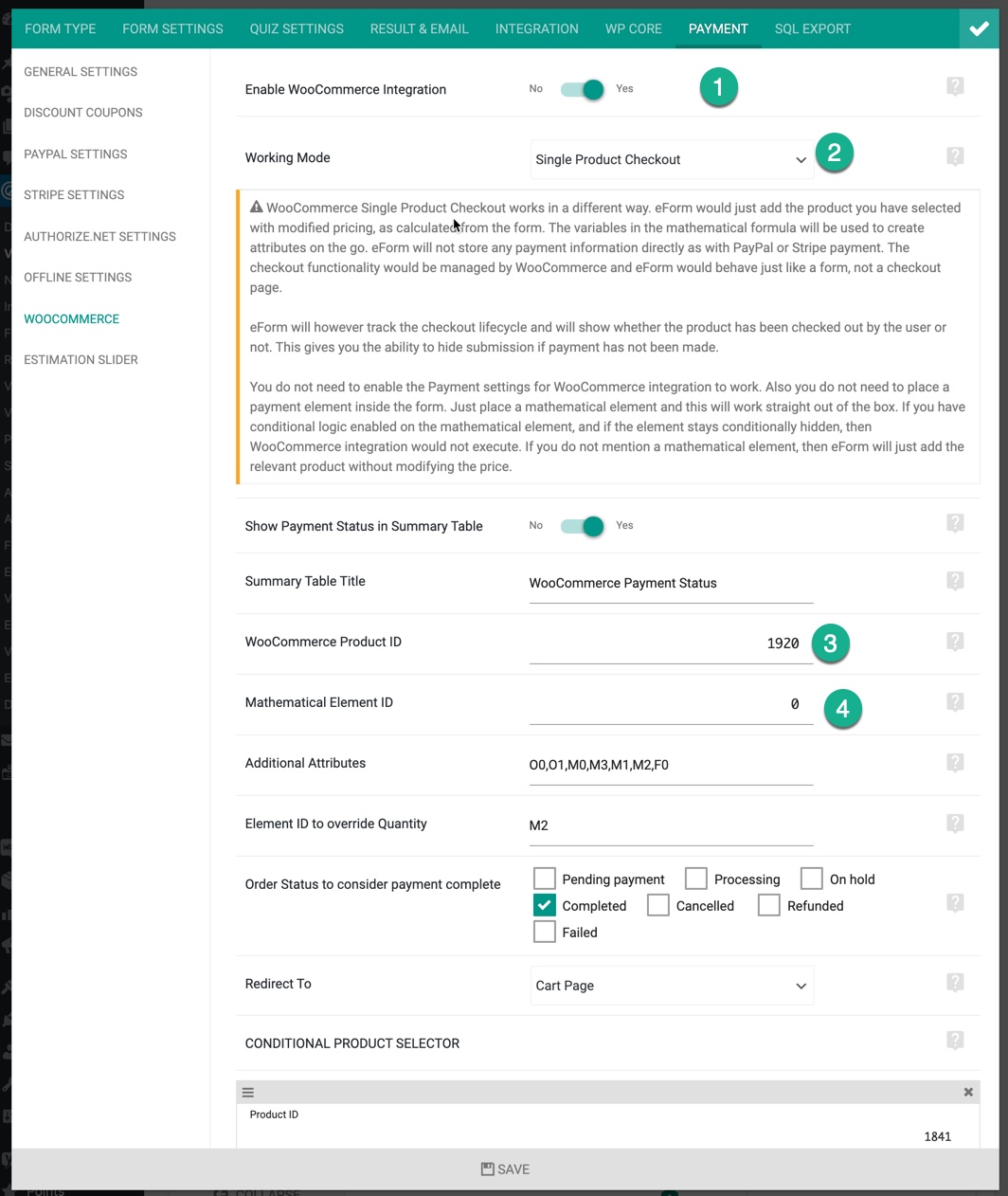Open help icon for Redirect To
The image size is (1008, 1196).
pyautogui.click(x=955, y=983)
